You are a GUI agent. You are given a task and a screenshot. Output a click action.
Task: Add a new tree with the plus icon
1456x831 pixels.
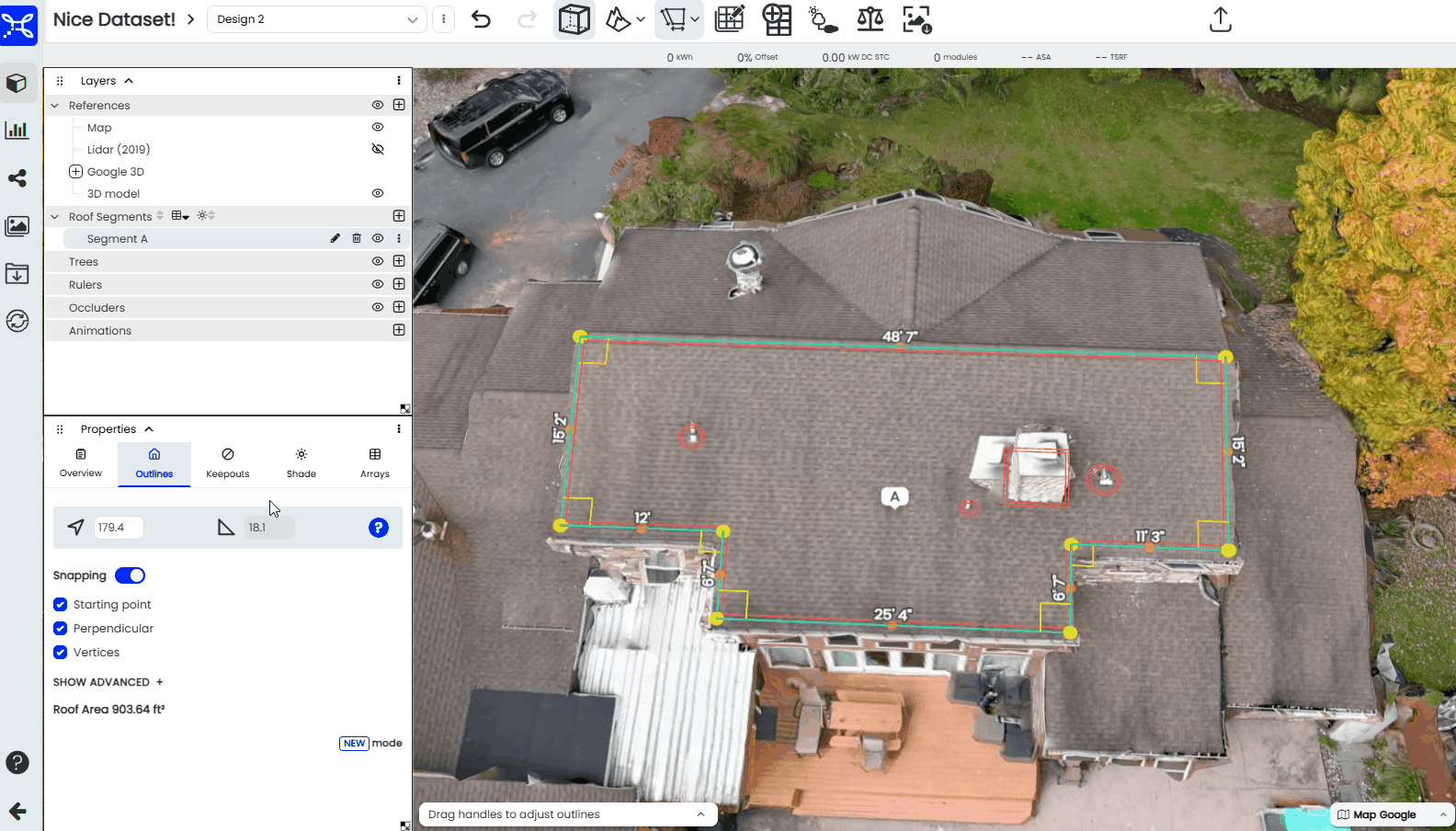(x=399, y=261)
